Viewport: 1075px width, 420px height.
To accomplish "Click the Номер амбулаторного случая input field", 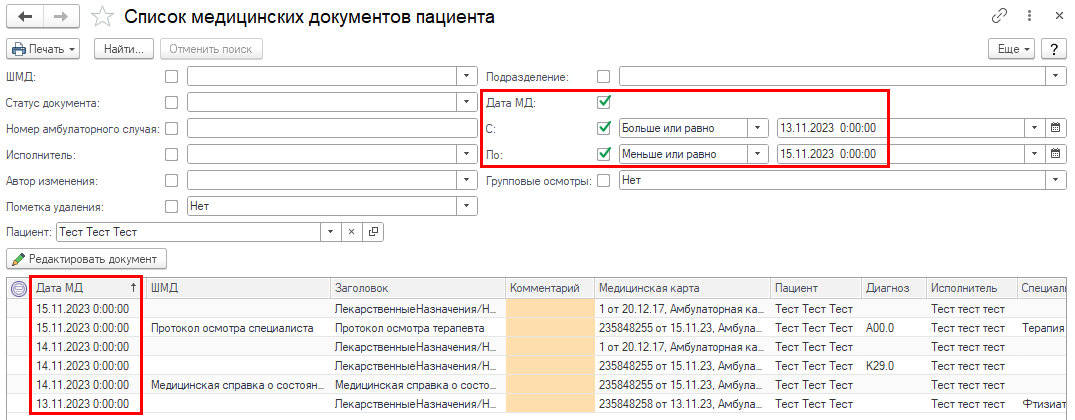I will pyautogui.click(x=331, y=128).
